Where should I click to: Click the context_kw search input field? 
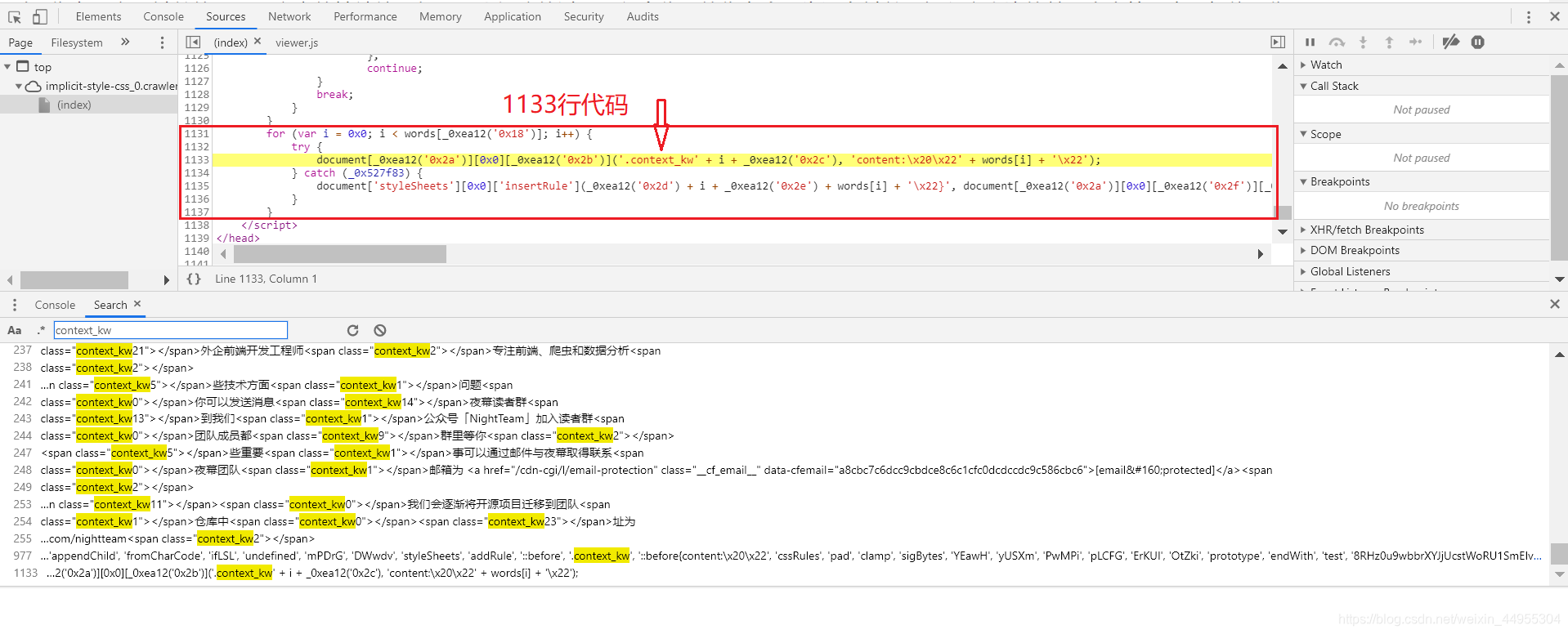coord(171,330)
